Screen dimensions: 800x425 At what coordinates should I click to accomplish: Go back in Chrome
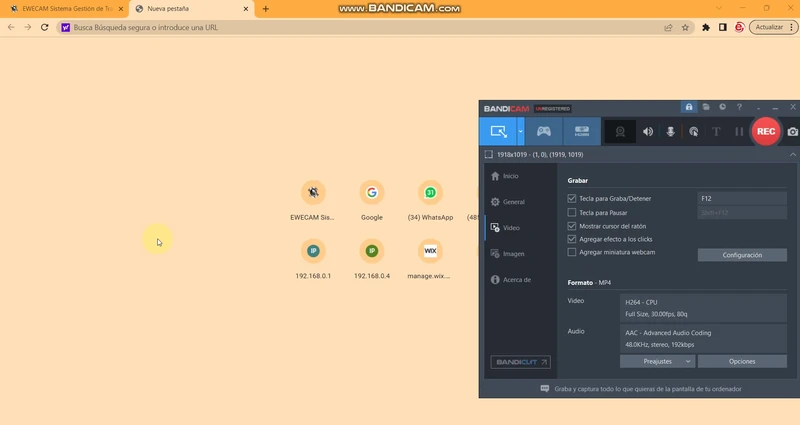[11, 28]
